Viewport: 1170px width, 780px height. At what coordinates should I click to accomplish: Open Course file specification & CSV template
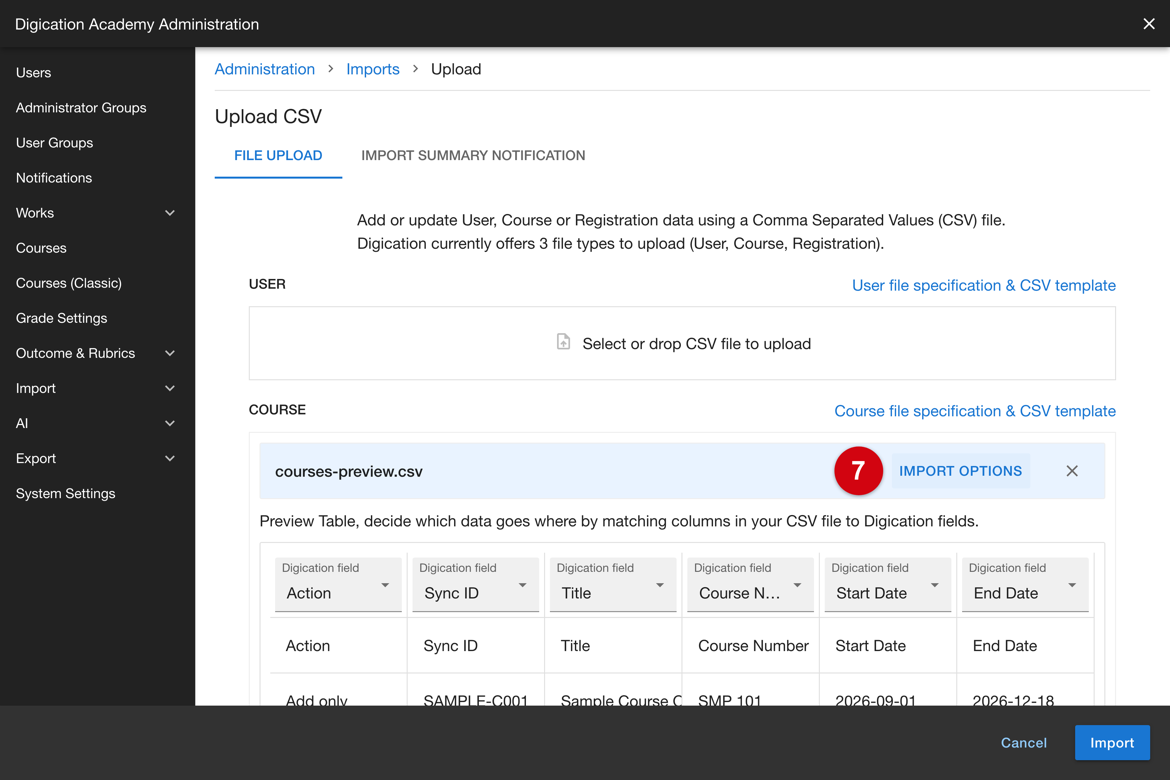975,411
